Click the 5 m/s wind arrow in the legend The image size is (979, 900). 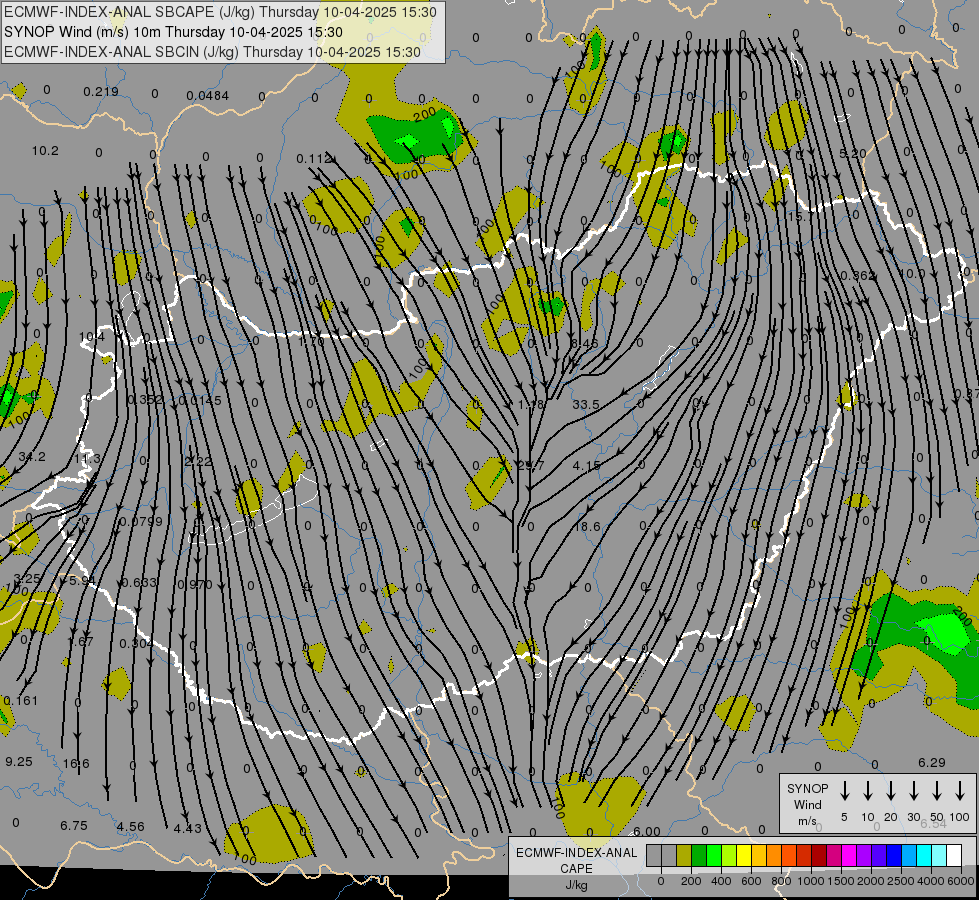[x=844, y=791]
